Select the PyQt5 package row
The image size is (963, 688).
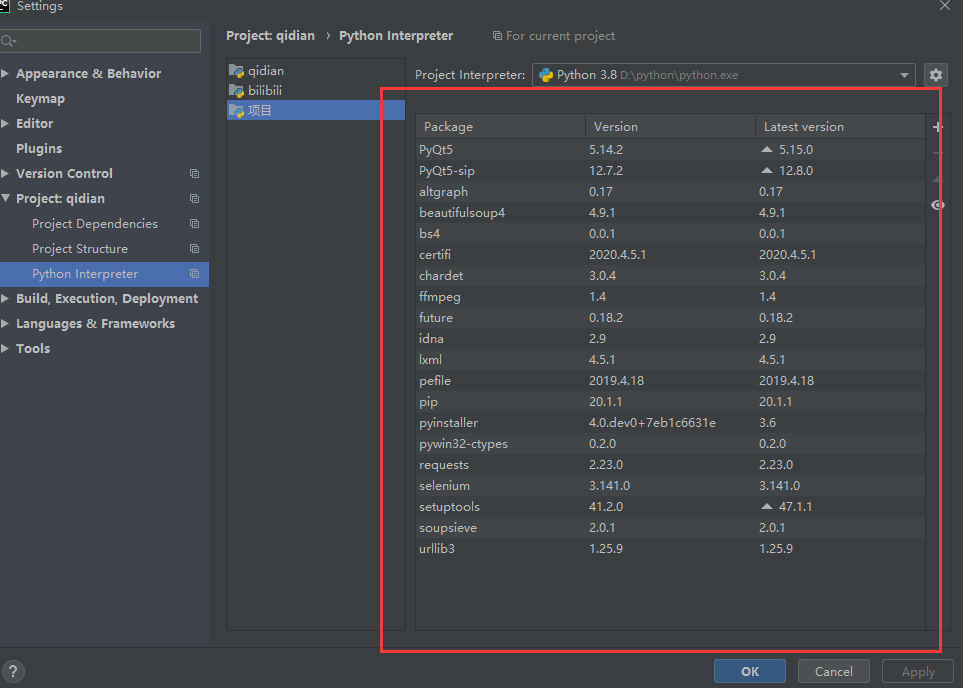[671, 149]
